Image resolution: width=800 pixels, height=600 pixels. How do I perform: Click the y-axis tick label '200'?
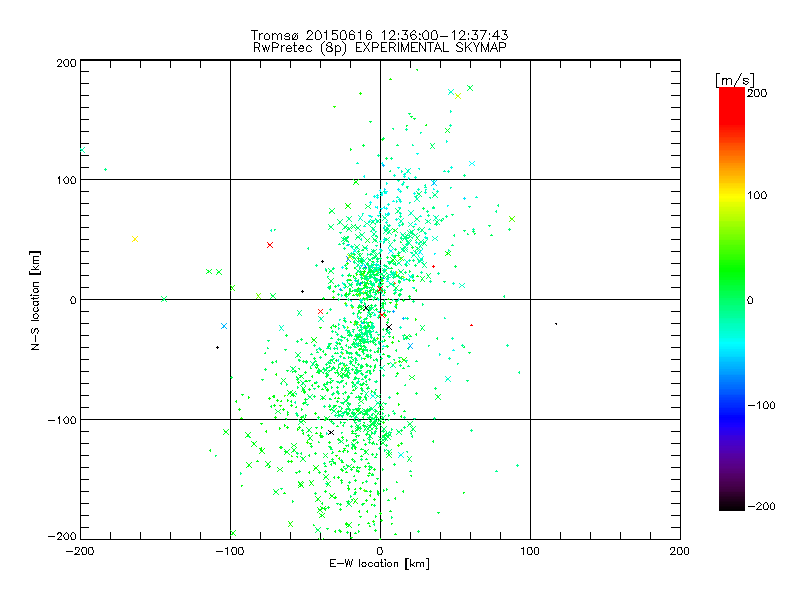tap(66, 63)
